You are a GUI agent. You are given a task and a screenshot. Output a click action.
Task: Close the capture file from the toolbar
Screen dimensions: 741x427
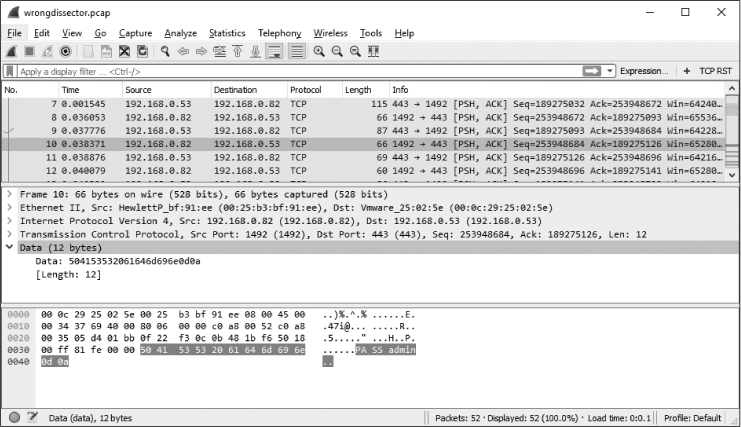125,51
